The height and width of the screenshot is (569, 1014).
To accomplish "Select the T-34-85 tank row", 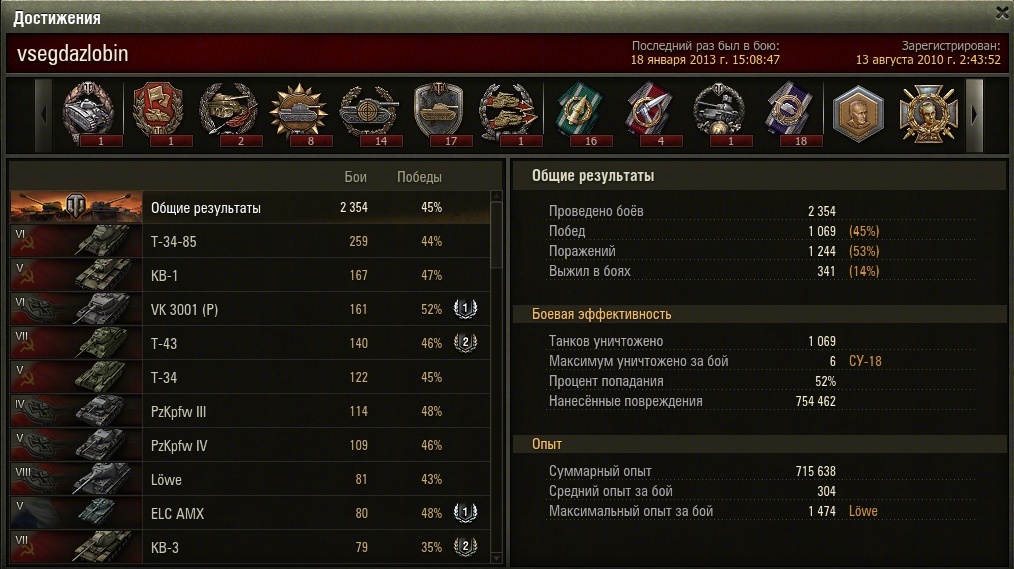I will [250, 241].
